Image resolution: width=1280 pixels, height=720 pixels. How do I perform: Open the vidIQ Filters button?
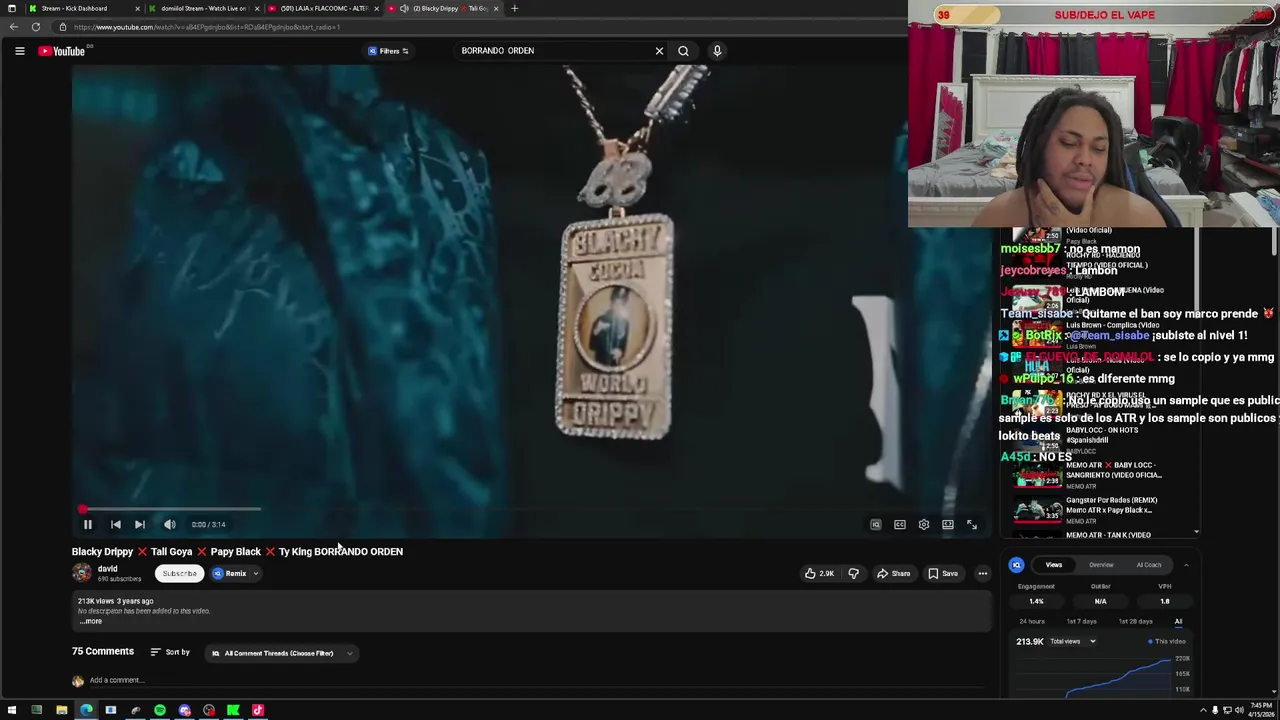(388, 51)
